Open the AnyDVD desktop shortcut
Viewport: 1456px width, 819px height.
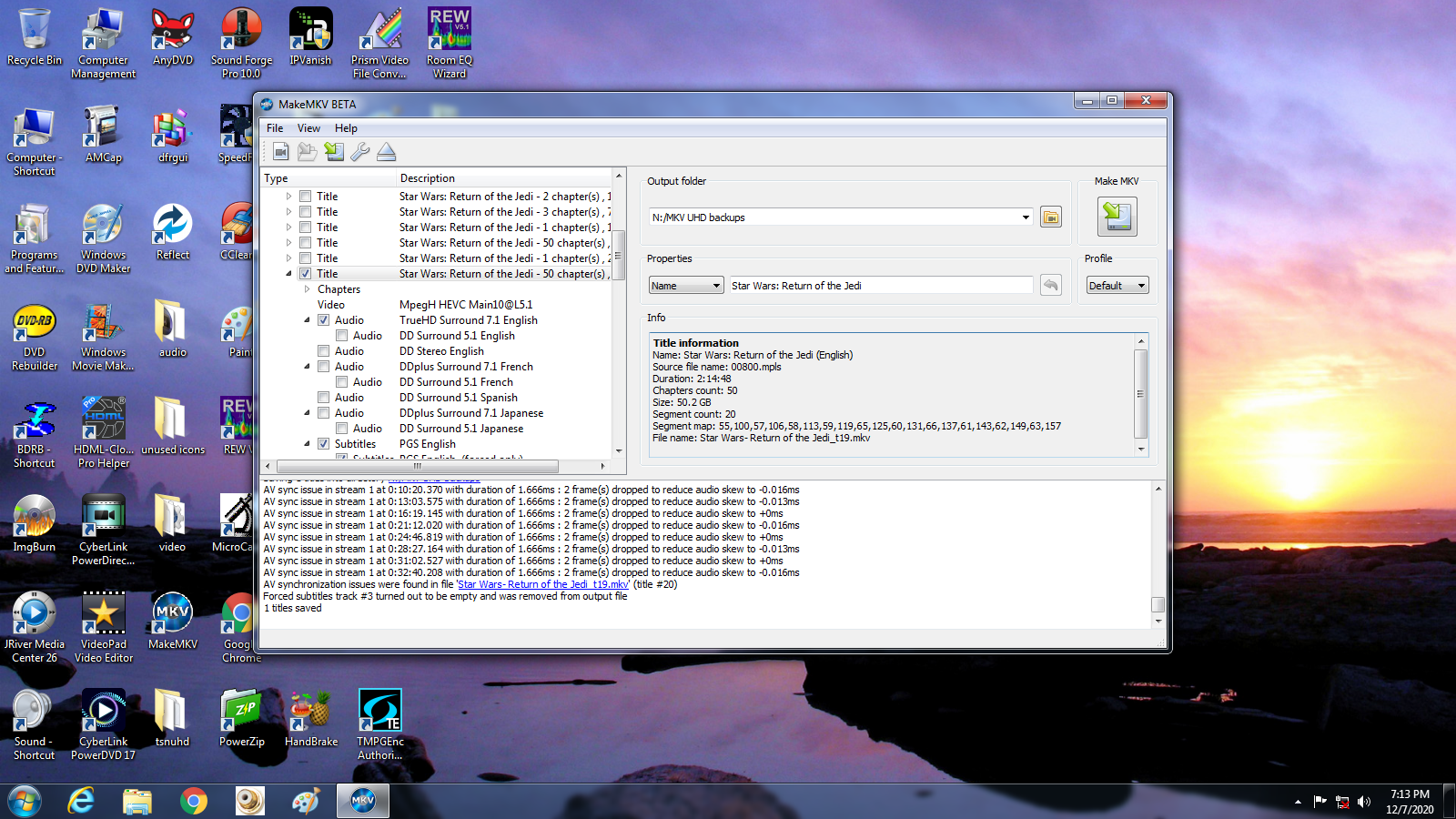point(173,37)
